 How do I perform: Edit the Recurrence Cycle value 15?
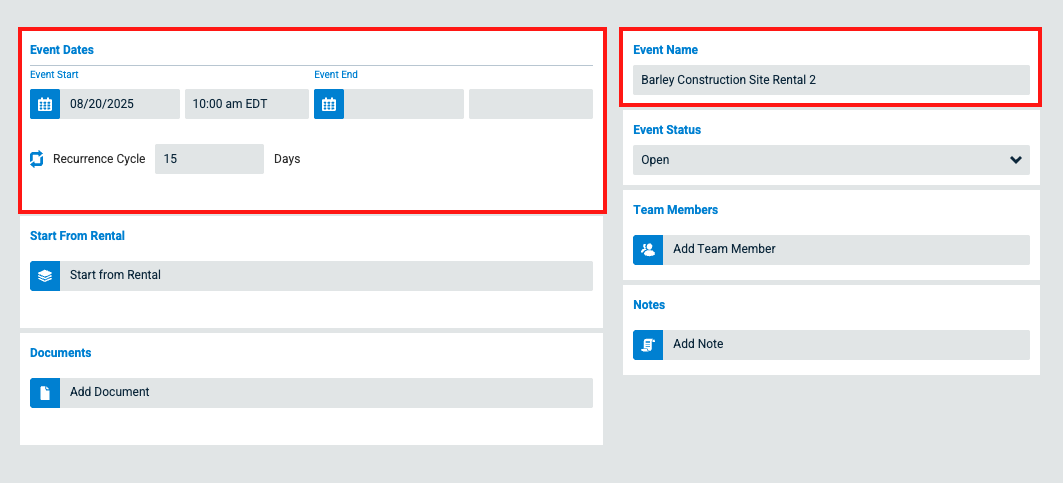[x=209, y=159]
